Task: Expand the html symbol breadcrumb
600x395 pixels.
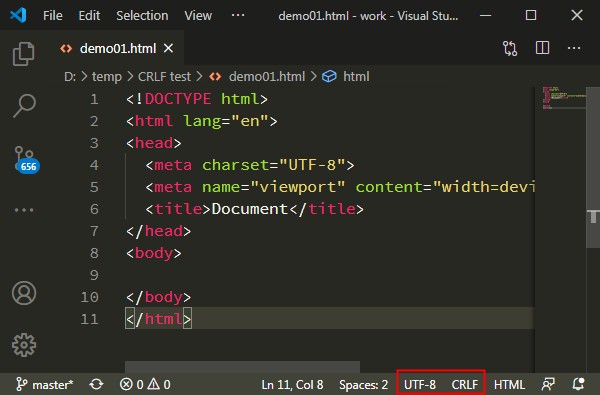Action: (346, 77)
